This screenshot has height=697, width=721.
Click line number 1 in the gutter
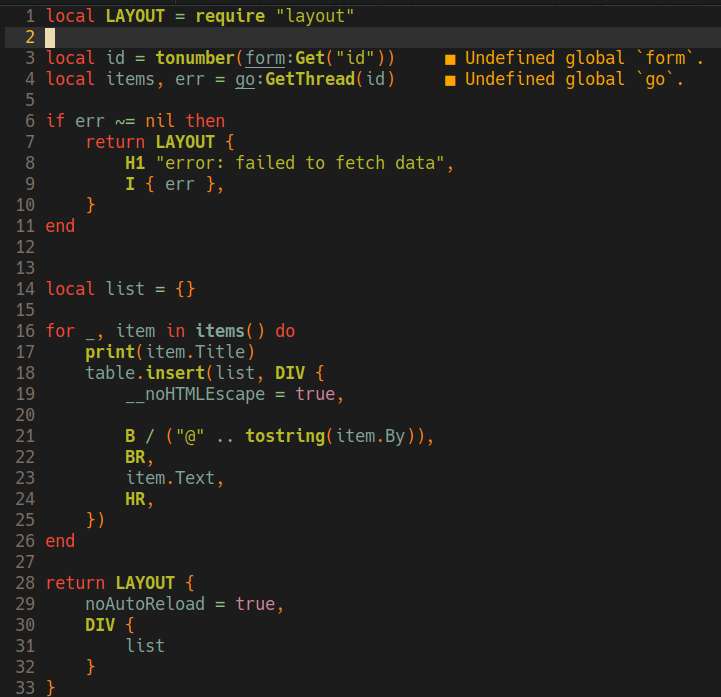point(30,16)
